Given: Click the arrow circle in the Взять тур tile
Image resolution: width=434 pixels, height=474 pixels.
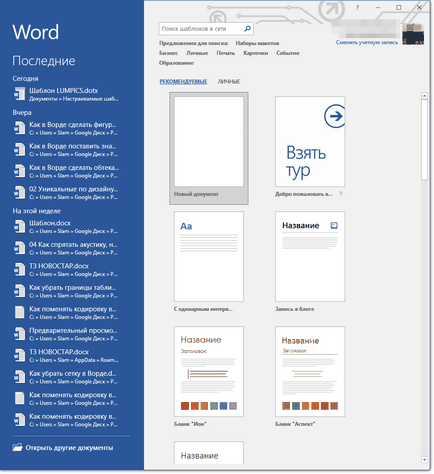Looking at the screenshot, I should (334, 116).
